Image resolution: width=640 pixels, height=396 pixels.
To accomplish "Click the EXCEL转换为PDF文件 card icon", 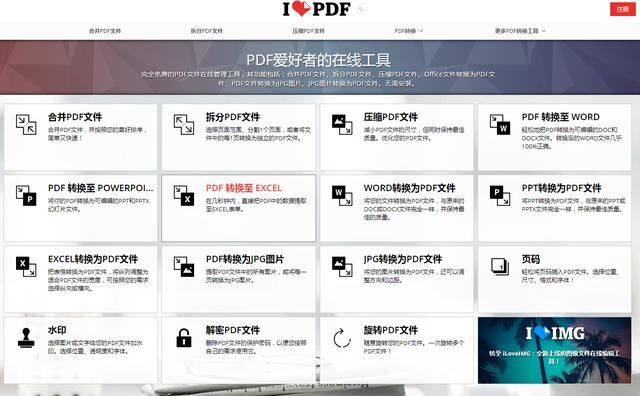I will pyautogui.click(x=26, y=267).
